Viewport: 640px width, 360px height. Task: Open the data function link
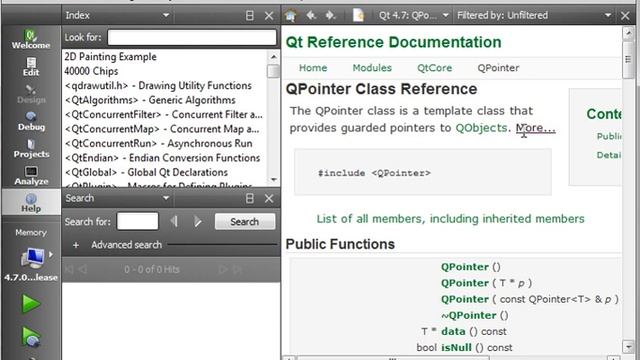coord(453,331)
